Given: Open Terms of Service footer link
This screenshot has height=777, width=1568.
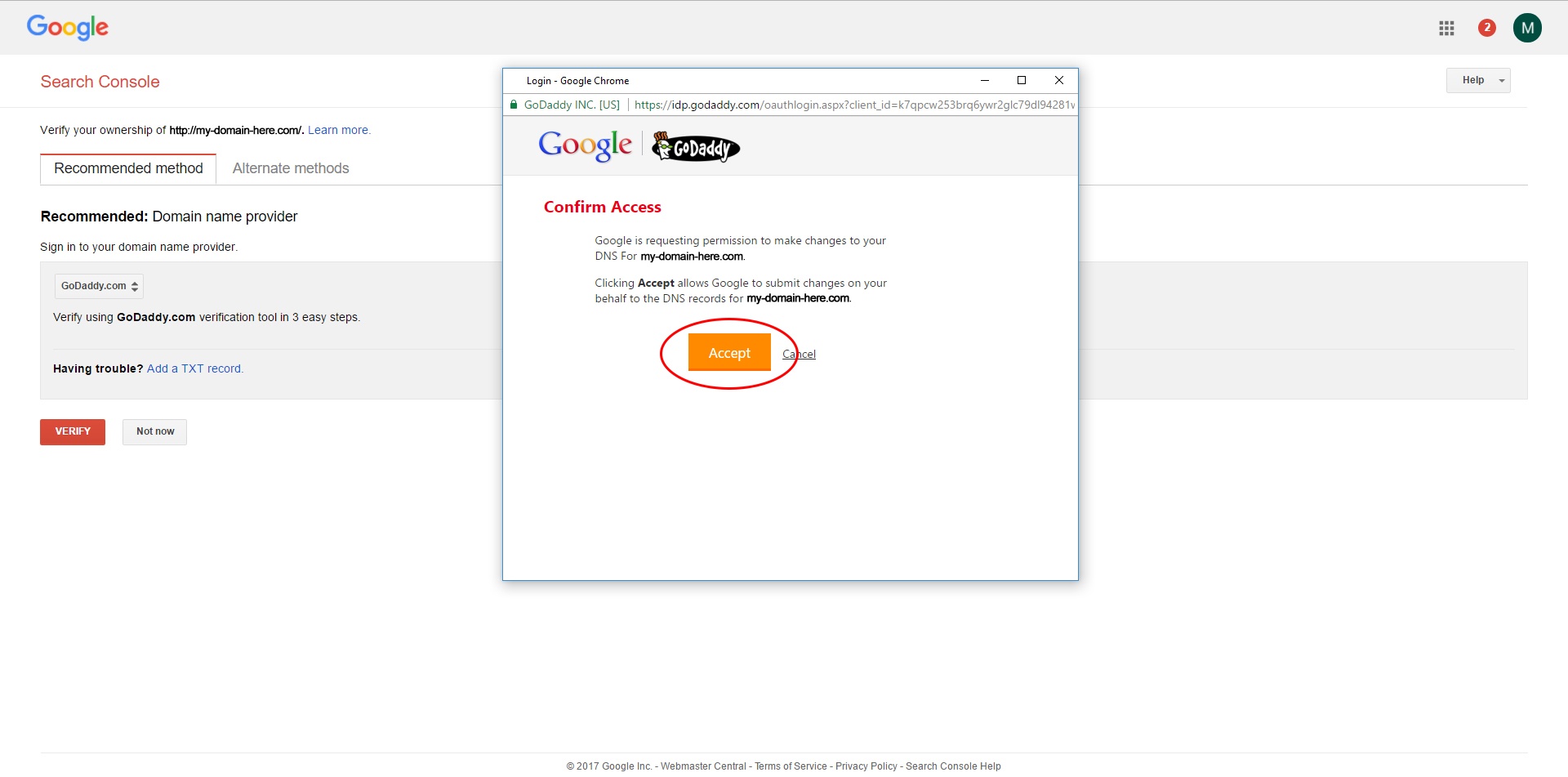Looking at the screenshot, I should click(x=791, y=766).
